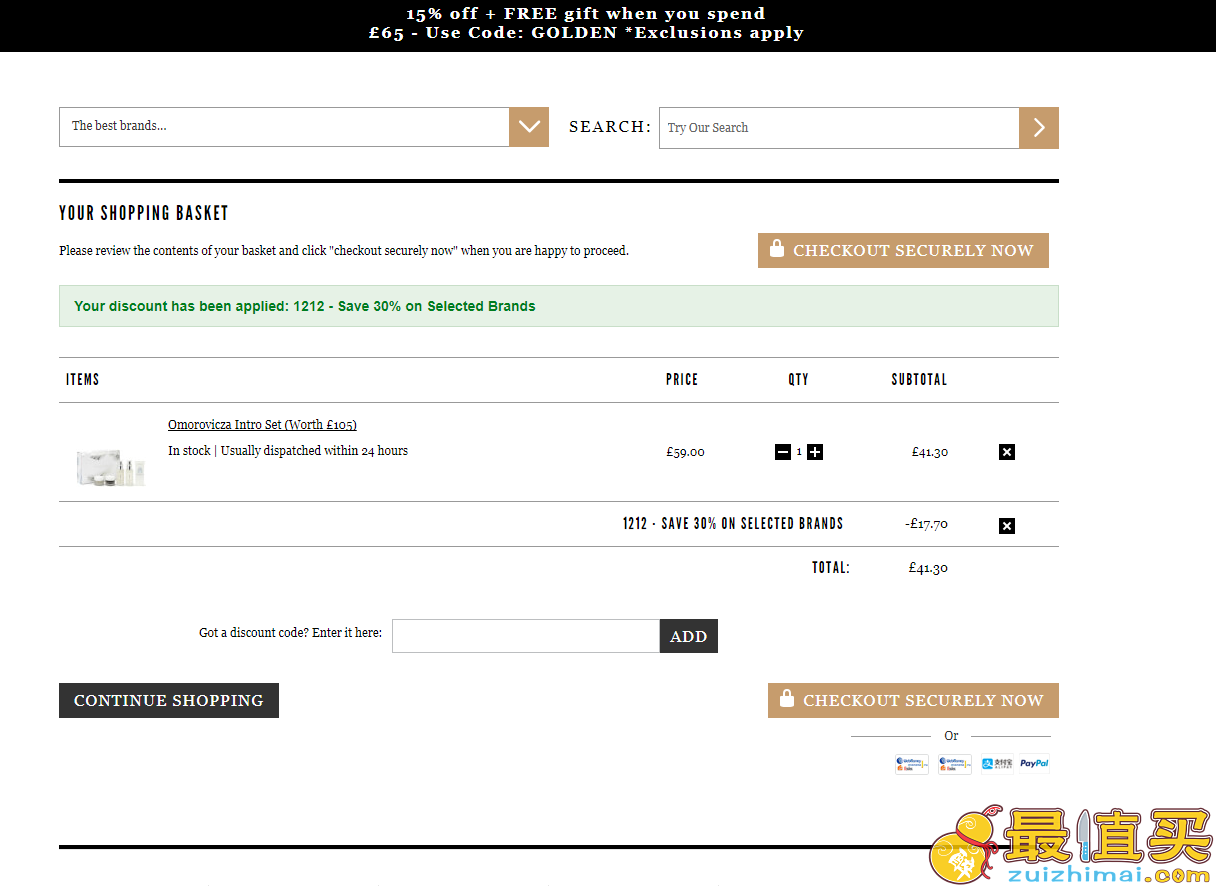
Task: Submit search with the arrow button
Action: pos(1039,128)
